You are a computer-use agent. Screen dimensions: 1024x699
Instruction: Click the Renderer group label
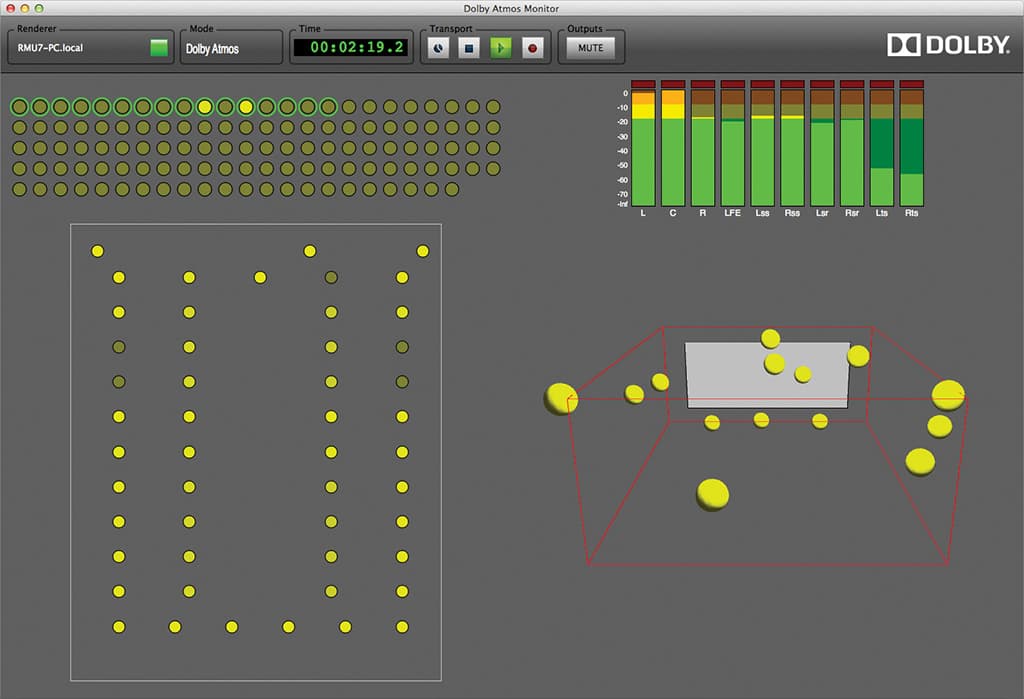pos(37,29)
